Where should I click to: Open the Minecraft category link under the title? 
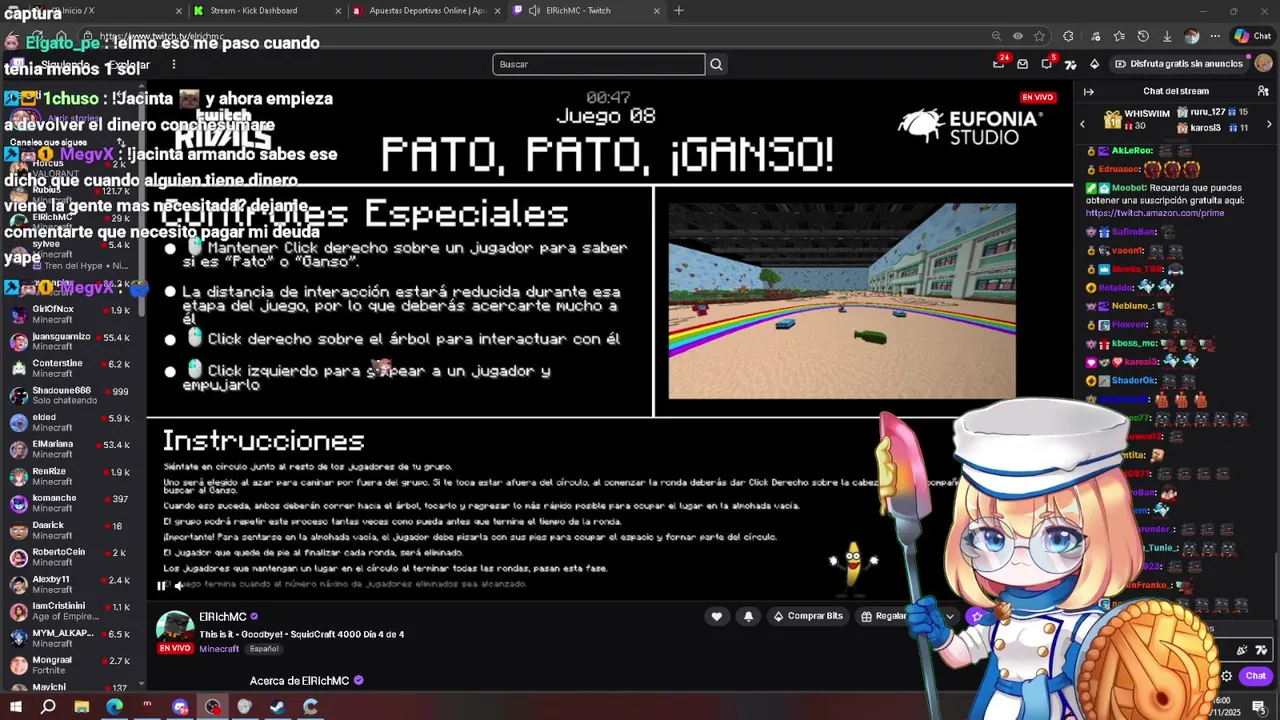[219, 649]
